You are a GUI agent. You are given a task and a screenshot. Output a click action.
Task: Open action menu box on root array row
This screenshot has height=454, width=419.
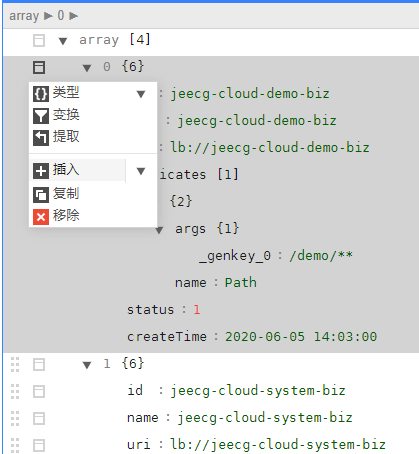tap(39, 41)
